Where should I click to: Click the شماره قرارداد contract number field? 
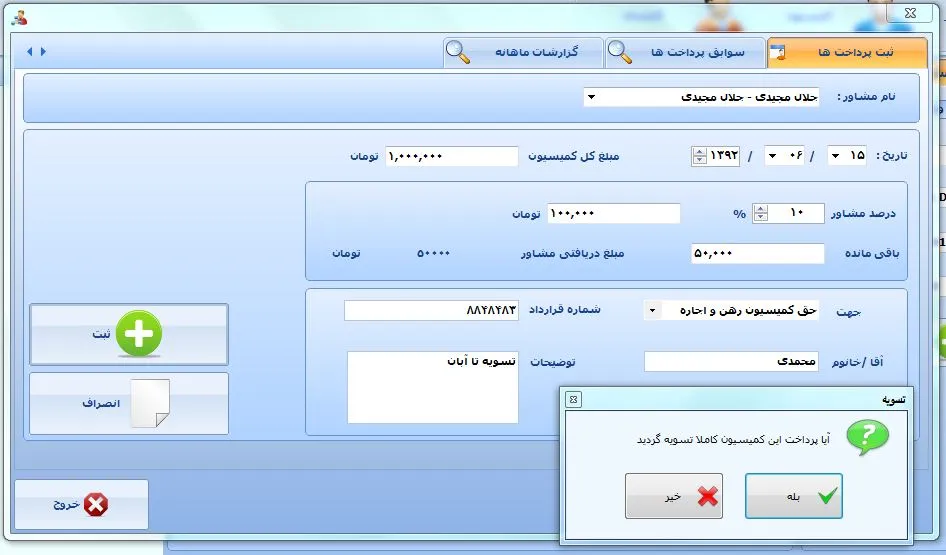click(431, 311)
